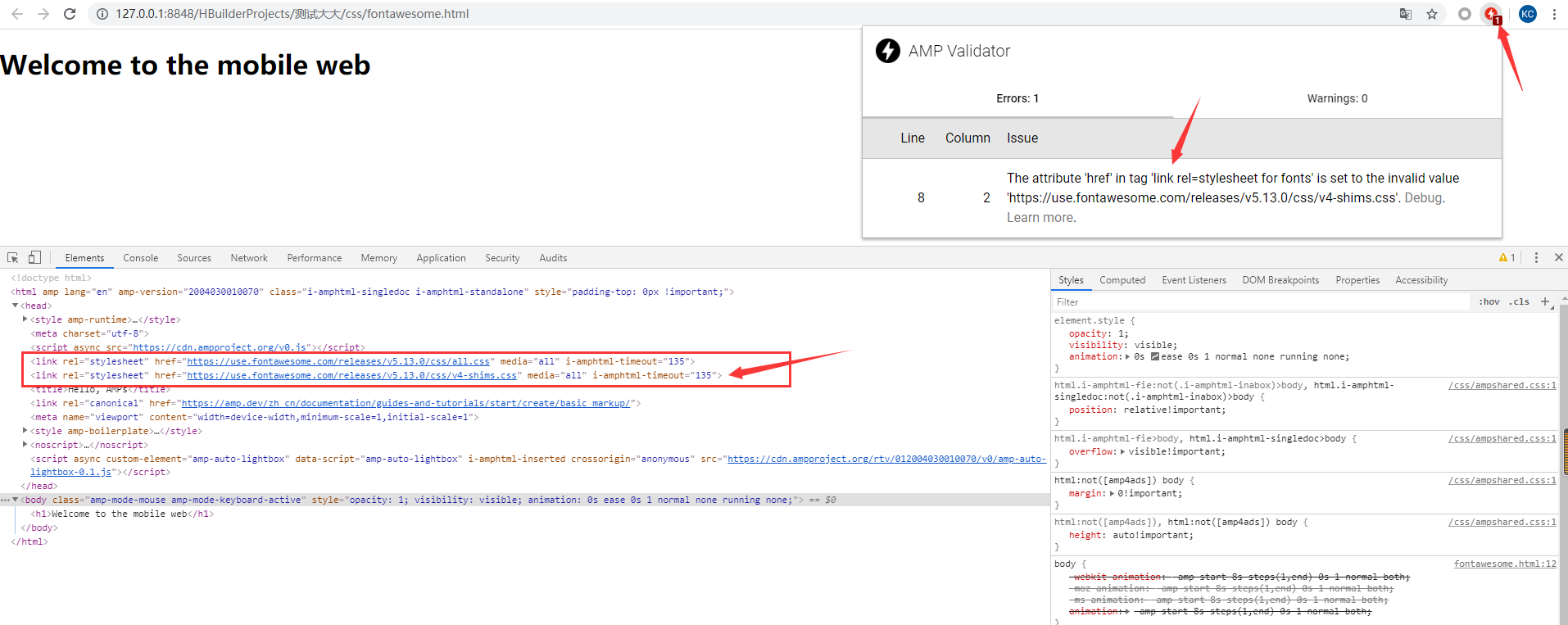Open the Computed sidebar tab
Viewport: 1568px width, 625px height.
(1122, 280)
